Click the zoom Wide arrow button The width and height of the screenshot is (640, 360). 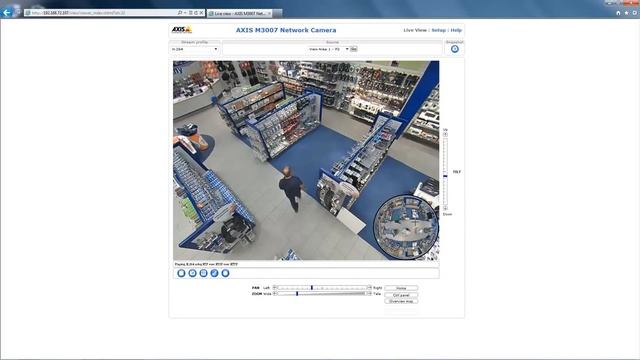click(275, 293)
